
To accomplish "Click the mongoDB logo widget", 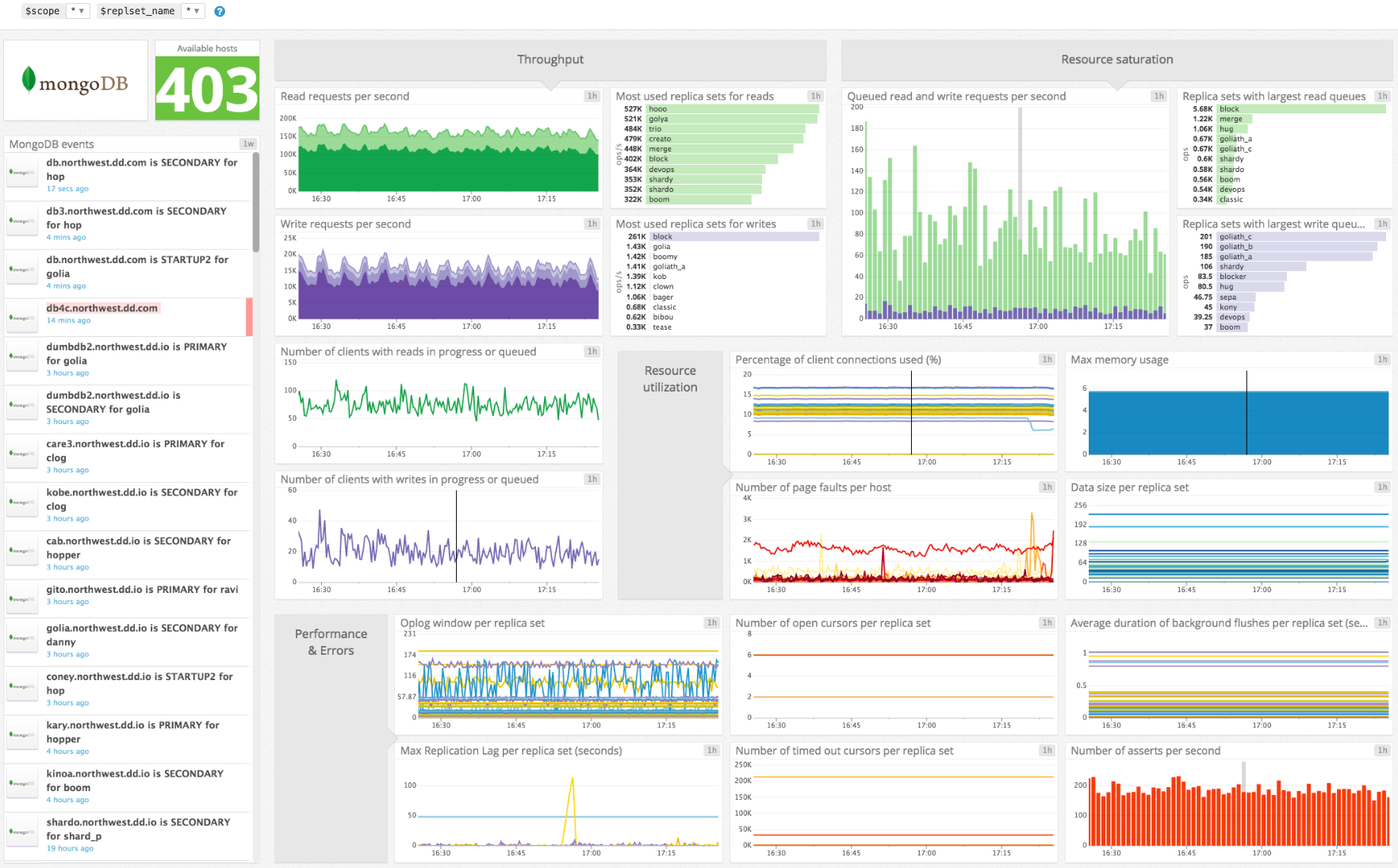I will (75, 79).
